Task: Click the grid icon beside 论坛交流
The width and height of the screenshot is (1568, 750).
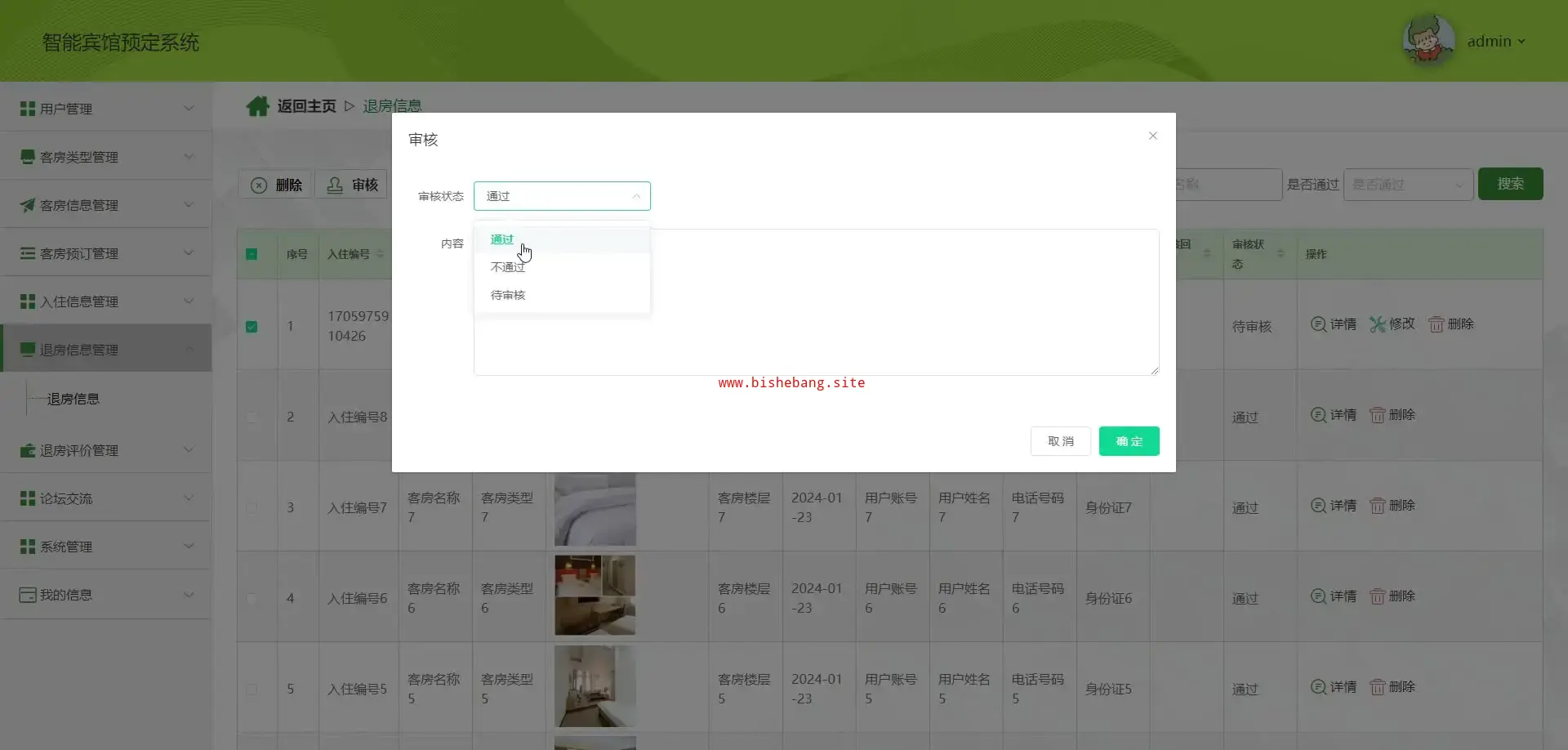Action: point(28,498)
